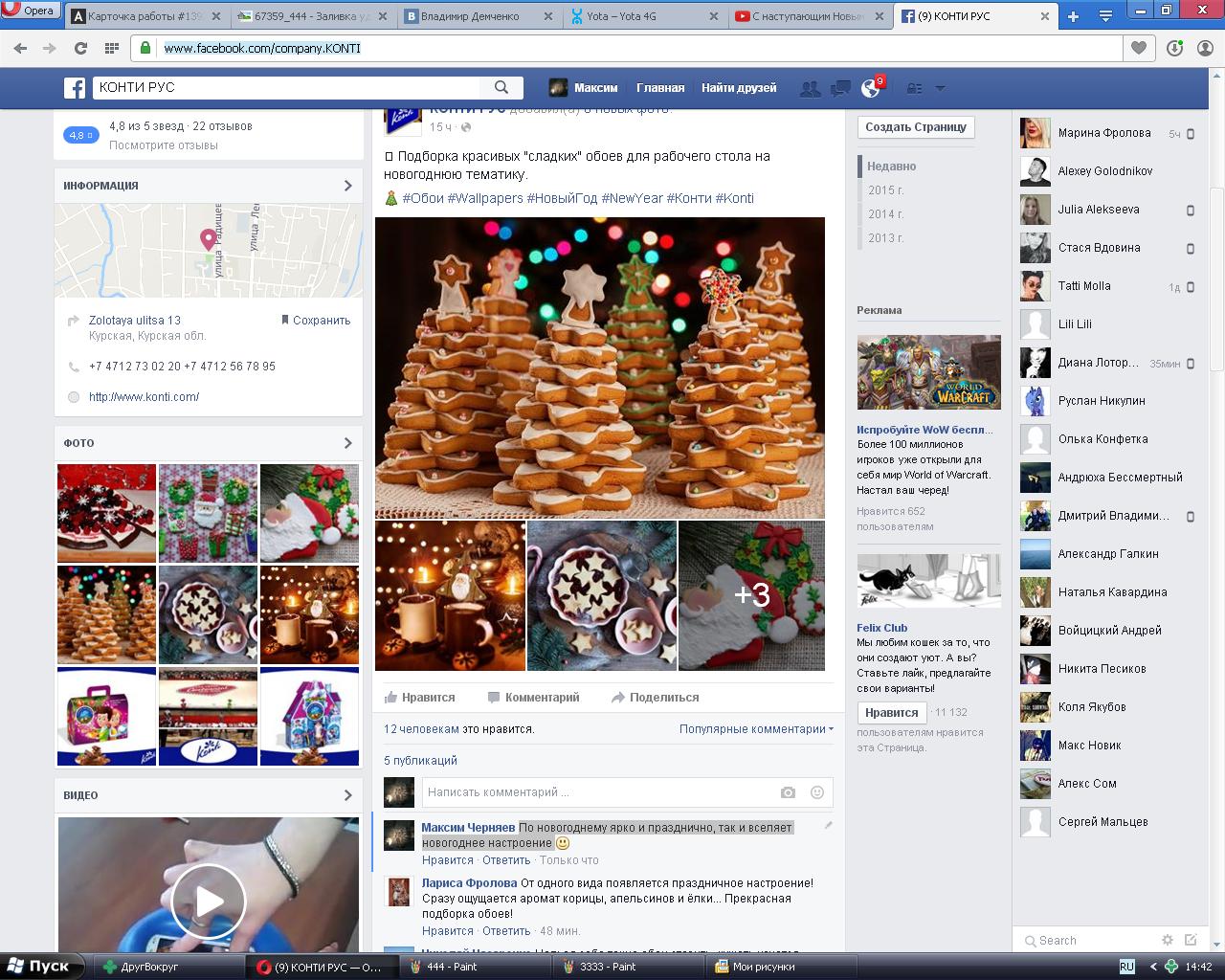The width and height of the screenshot is (1225, 980).
Task: Jump to 2013 г. in timeline
Action: [x=886, y=238]
